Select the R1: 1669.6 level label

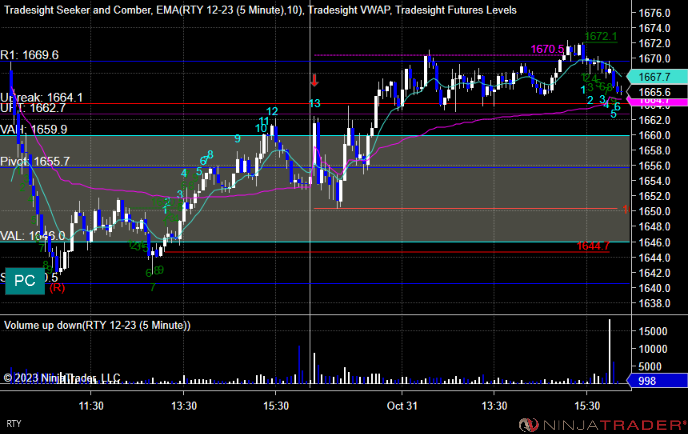pyautogui.click(x=29, y=55)
